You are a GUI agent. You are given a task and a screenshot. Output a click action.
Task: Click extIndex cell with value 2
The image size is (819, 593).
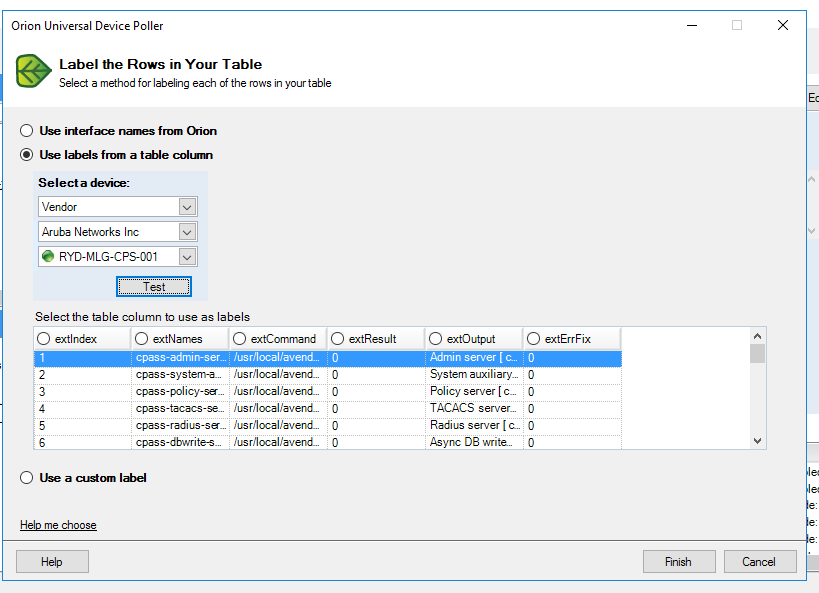pyautogui.click(x=83, y=375)
